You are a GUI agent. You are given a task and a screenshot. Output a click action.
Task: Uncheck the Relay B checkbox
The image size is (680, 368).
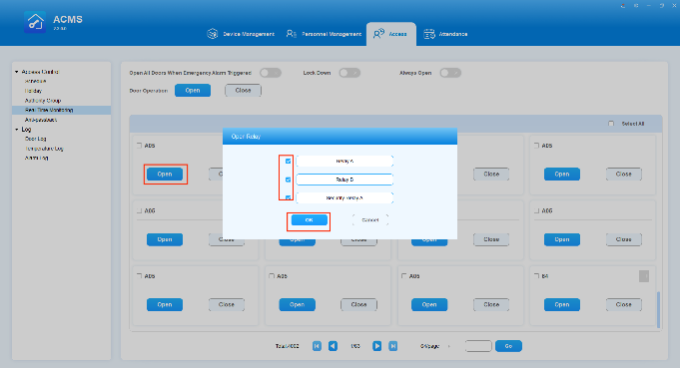tap(288, 179)
